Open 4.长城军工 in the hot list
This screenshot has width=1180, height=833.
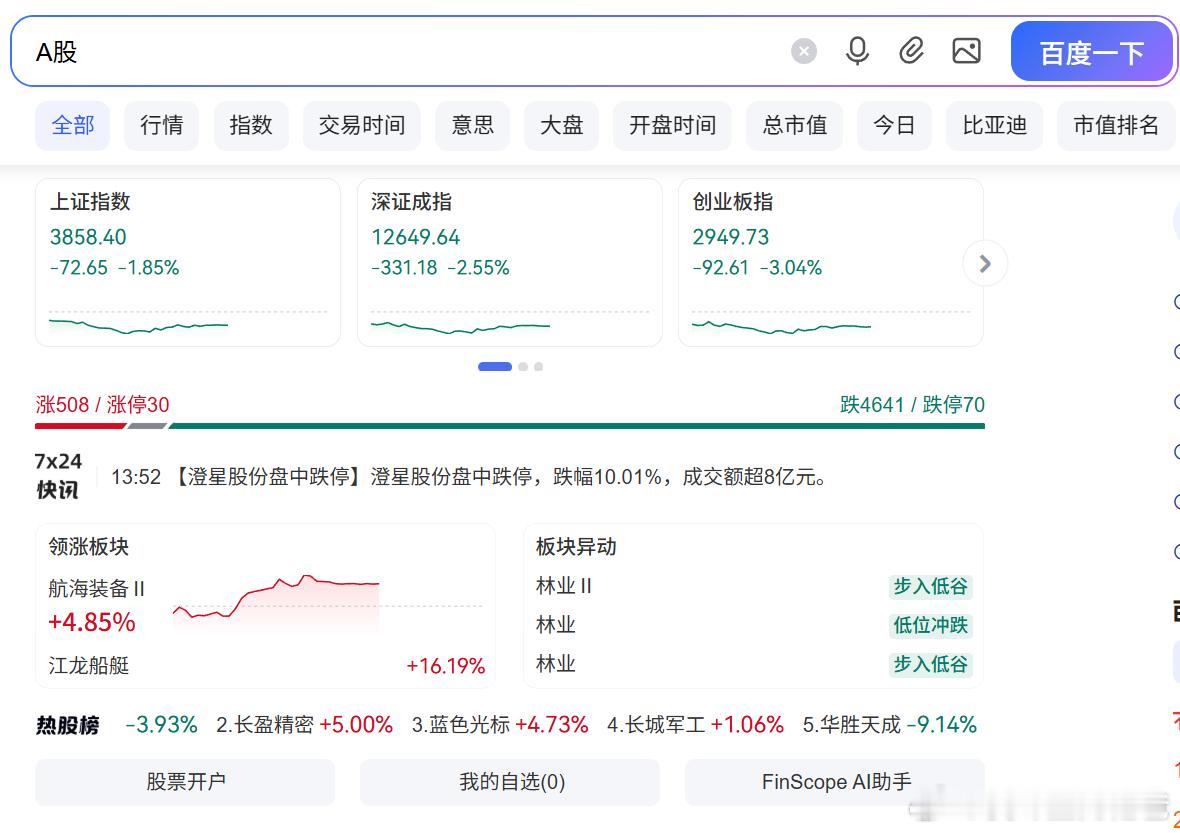tap(695, 725)
